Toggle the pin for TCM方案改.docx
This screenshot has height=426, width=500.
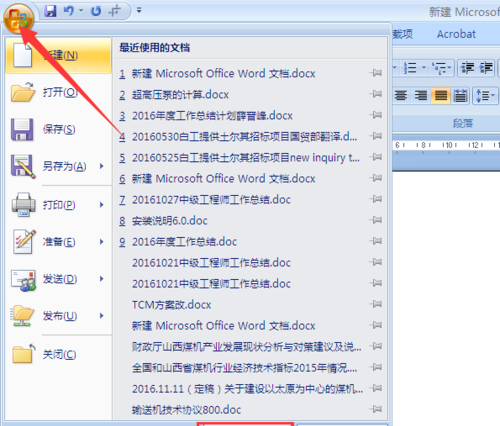376,304
